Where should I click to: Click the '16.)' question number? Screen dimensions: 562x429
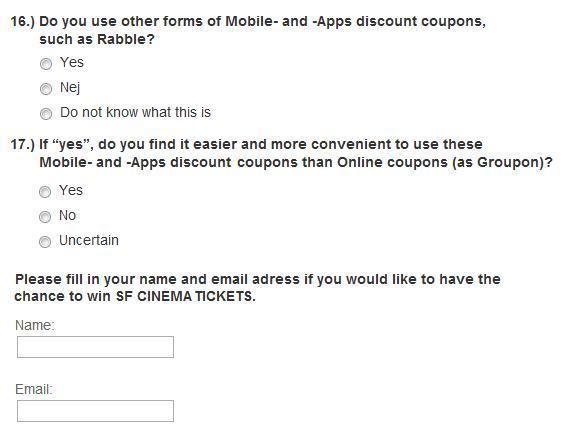click(23, 22)
